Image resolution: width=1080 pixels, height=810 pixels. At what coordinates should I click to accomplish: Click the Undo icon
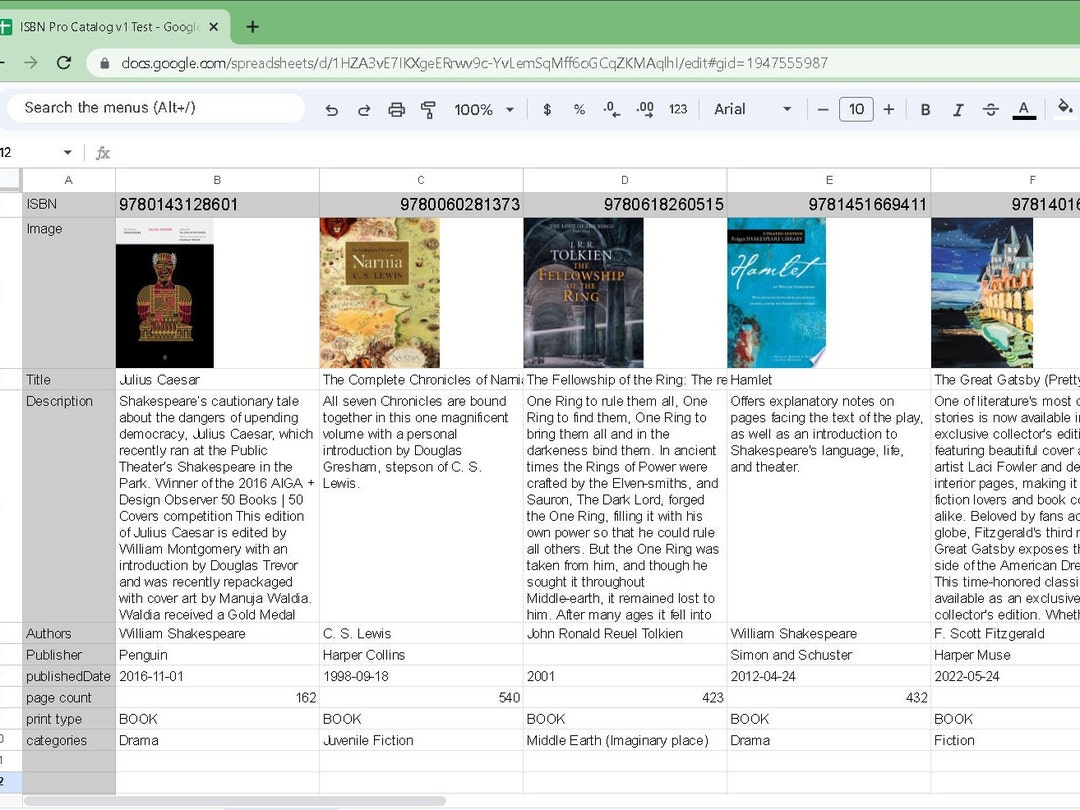tap(332, 110)
